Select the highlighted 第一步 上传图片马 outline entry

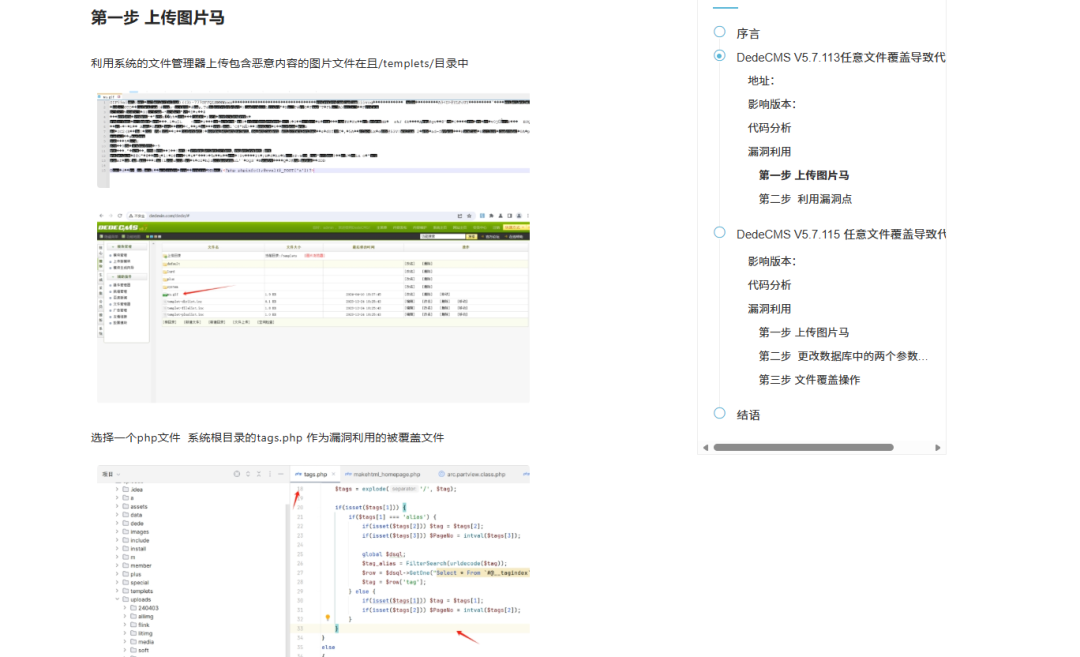pyautogui.click(x=804, y=176)
